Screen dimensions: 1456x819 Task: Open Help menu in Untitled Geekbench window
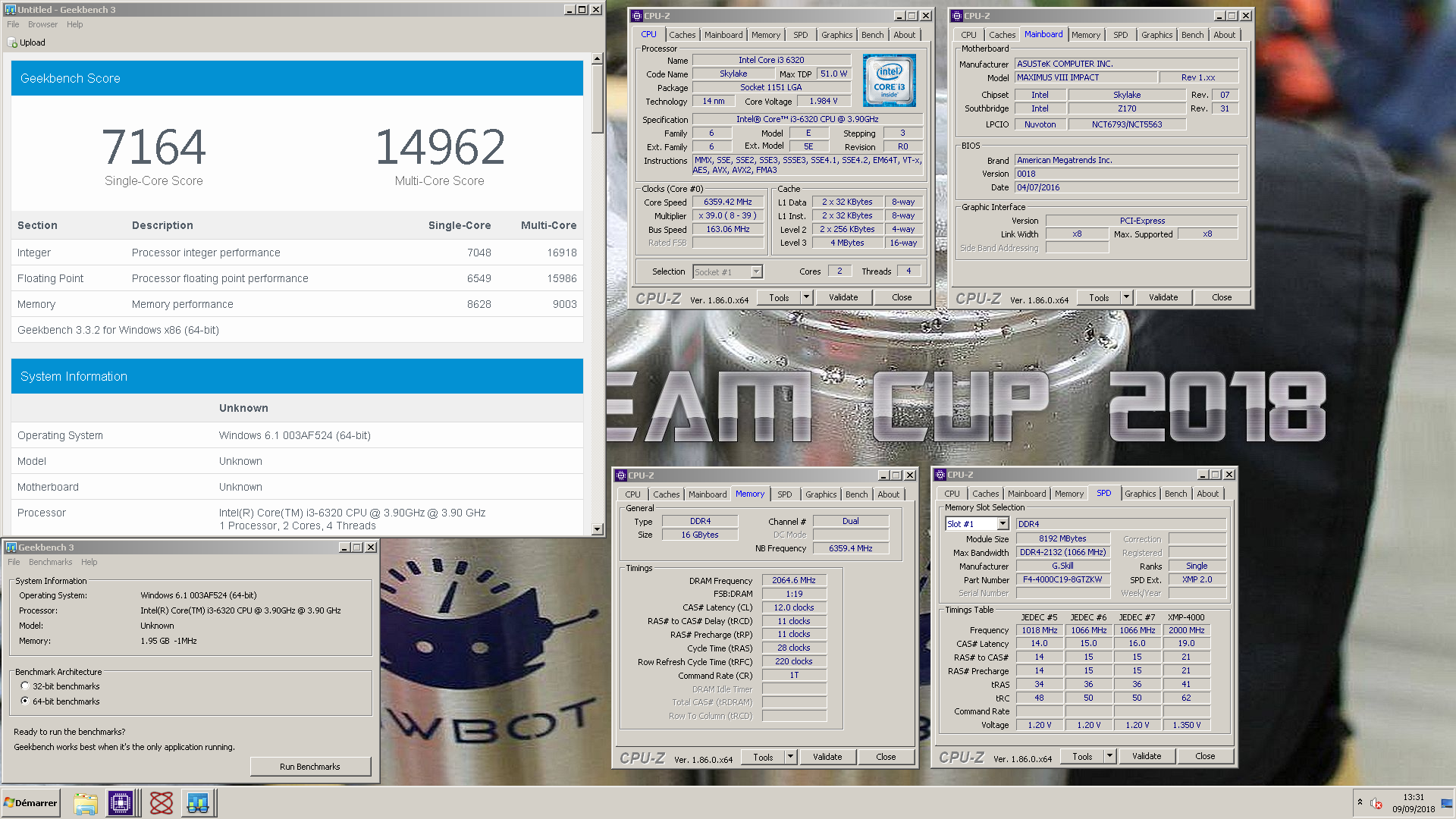click(74, 24)
